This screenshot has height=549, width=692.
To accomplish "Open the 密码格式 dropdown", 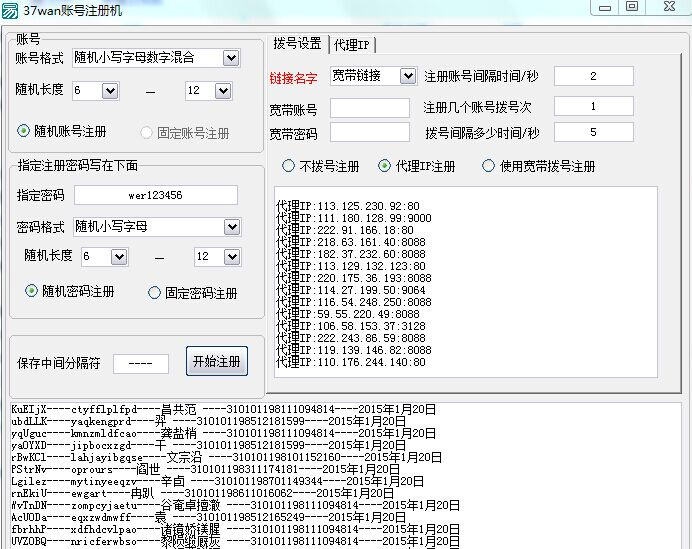I will pyautogui.click(x=232, y=227).
